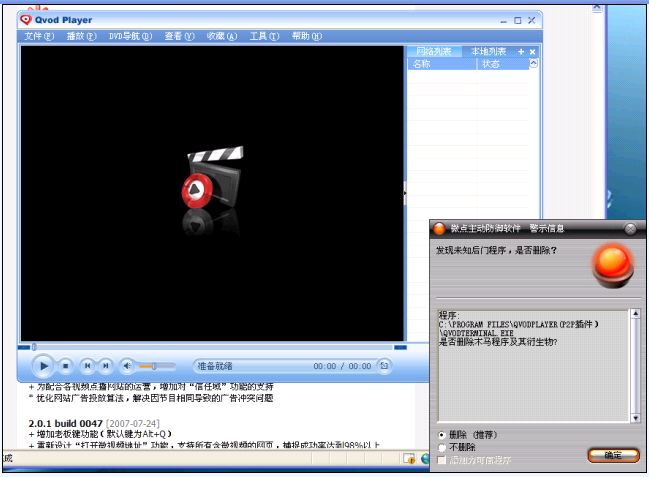Screen dimensions: 649x477
Task: Select the 删除 (推荐) radio option
Action: pos(442,435)
